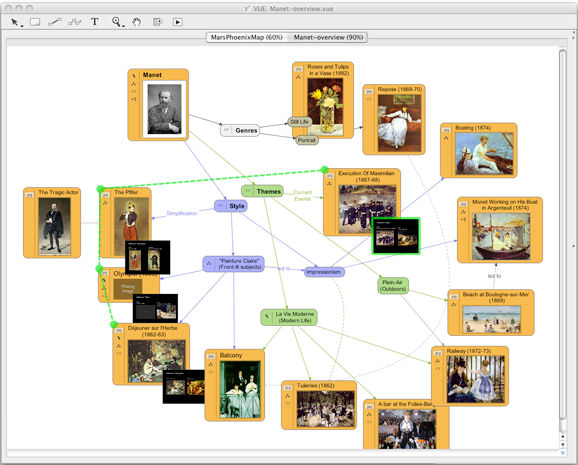Select the Still Life genre node

299,122
